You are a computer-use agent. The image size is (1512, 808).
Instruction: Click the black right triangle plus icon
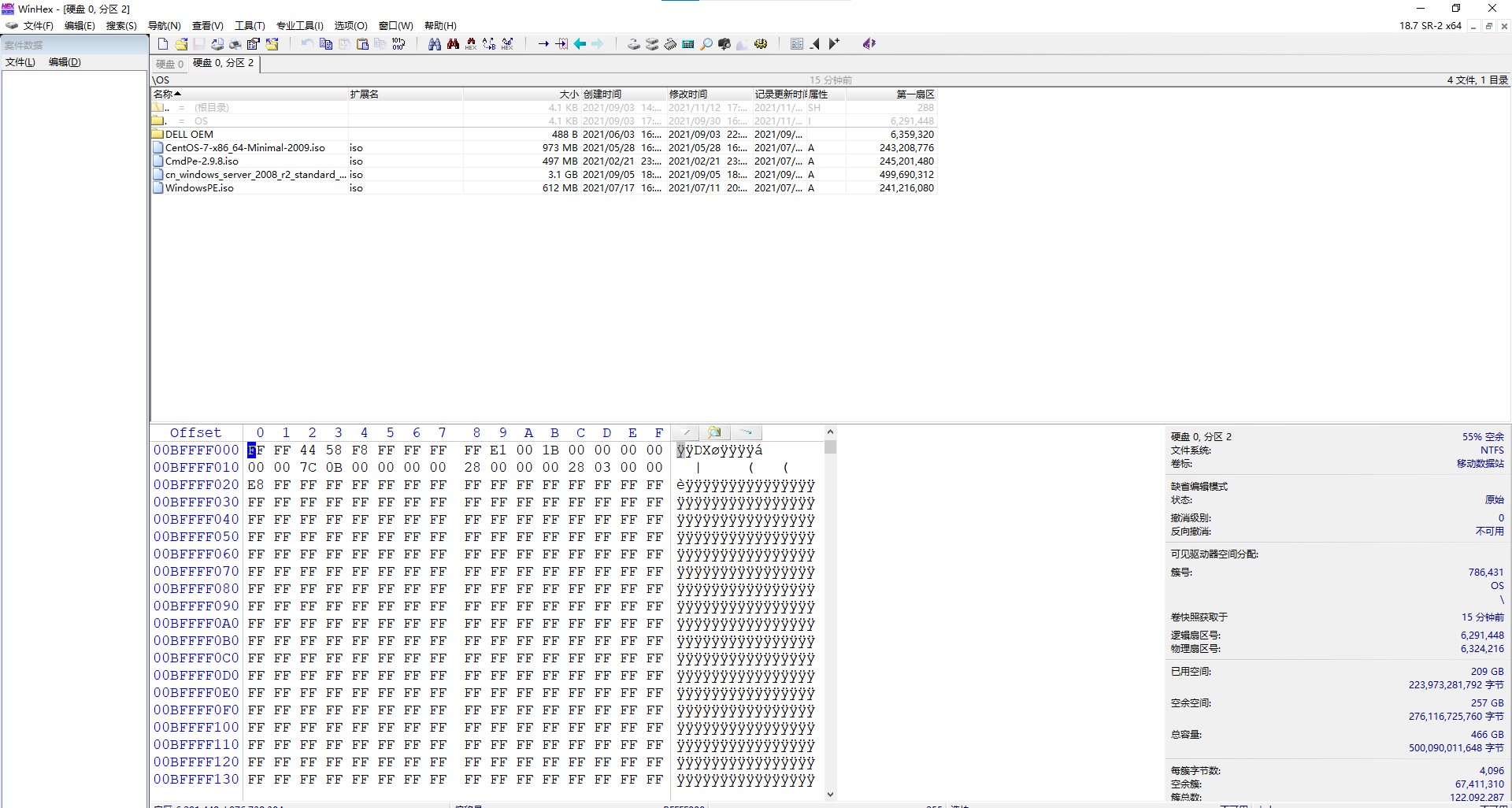pyautogui.click(x=834, y=44)
